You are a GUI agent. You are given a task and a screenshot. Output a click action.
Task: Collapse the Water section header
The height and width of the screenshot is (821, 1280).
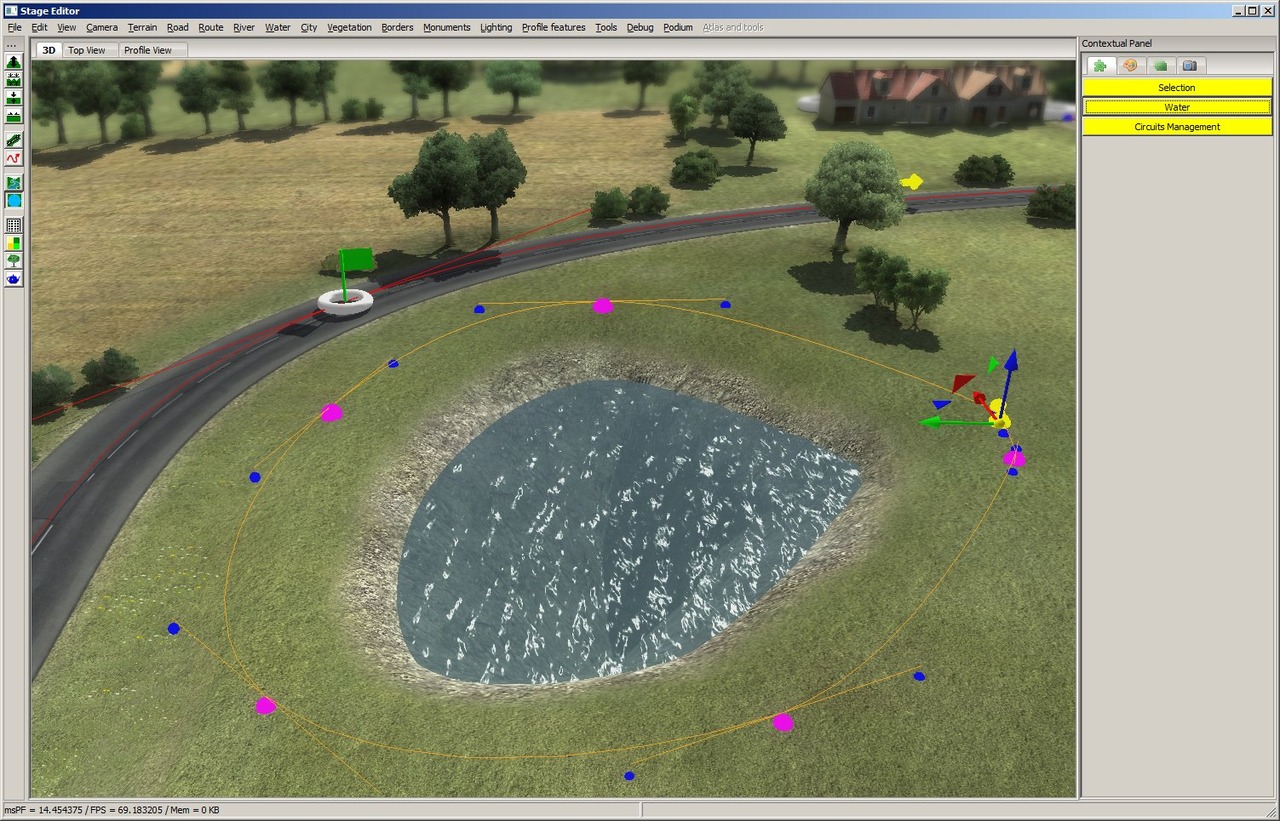pos(1176,107)
